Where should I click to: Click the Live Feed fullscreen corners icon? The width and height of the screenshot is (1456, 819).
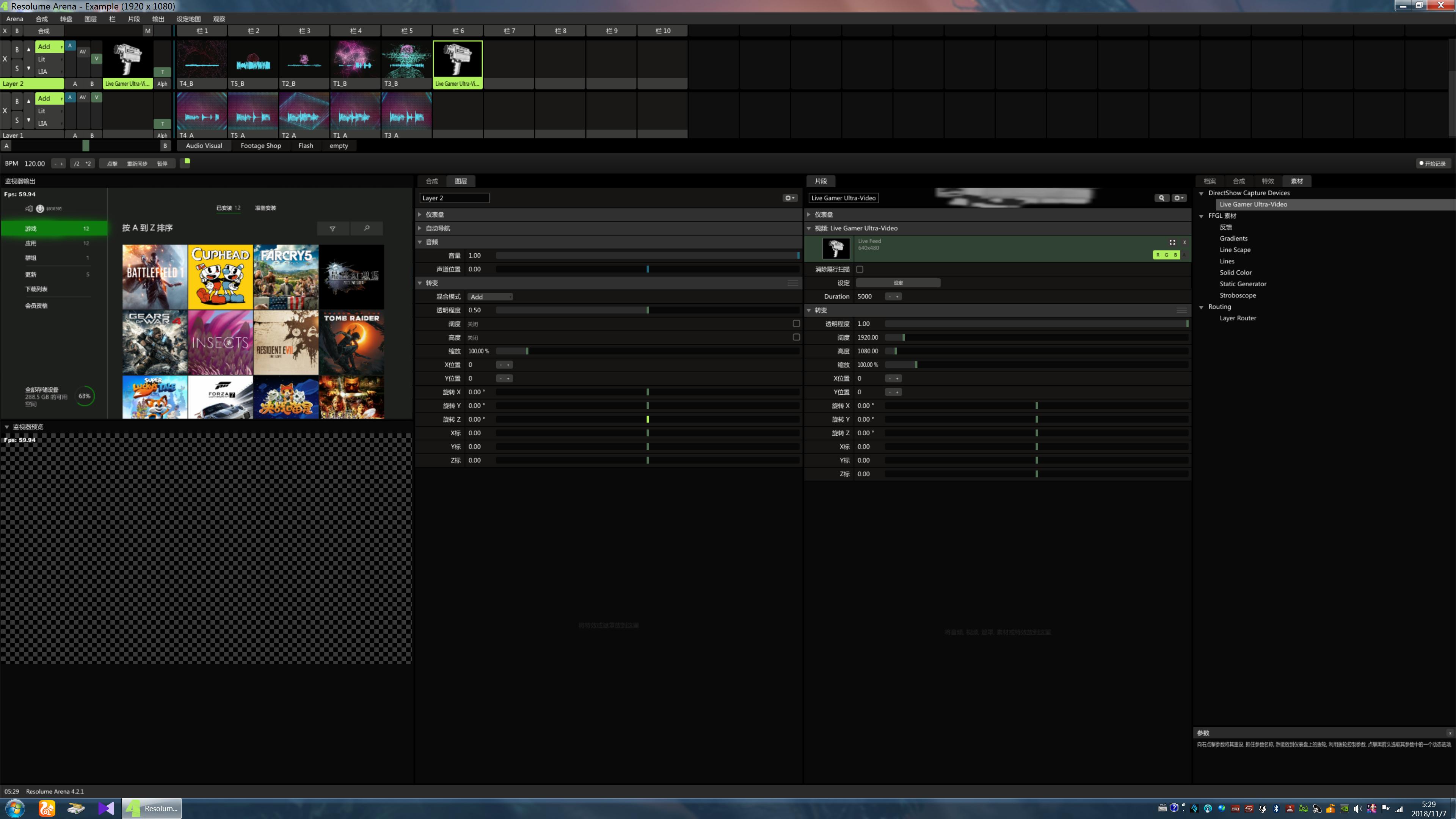(x=1172, y=242)
